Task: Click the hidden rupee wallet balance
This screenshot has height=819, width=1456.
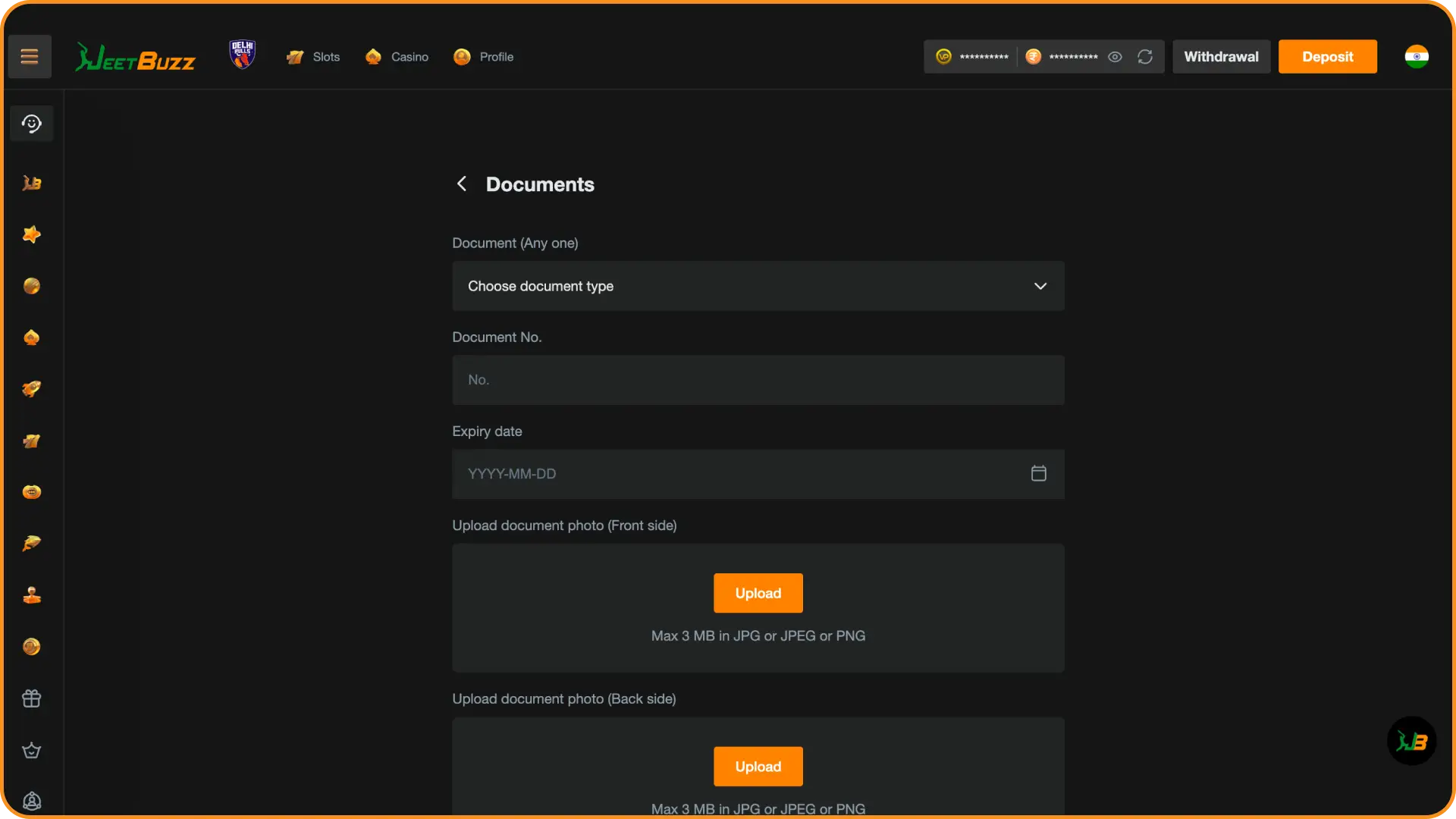Action: click(1074, 58)
